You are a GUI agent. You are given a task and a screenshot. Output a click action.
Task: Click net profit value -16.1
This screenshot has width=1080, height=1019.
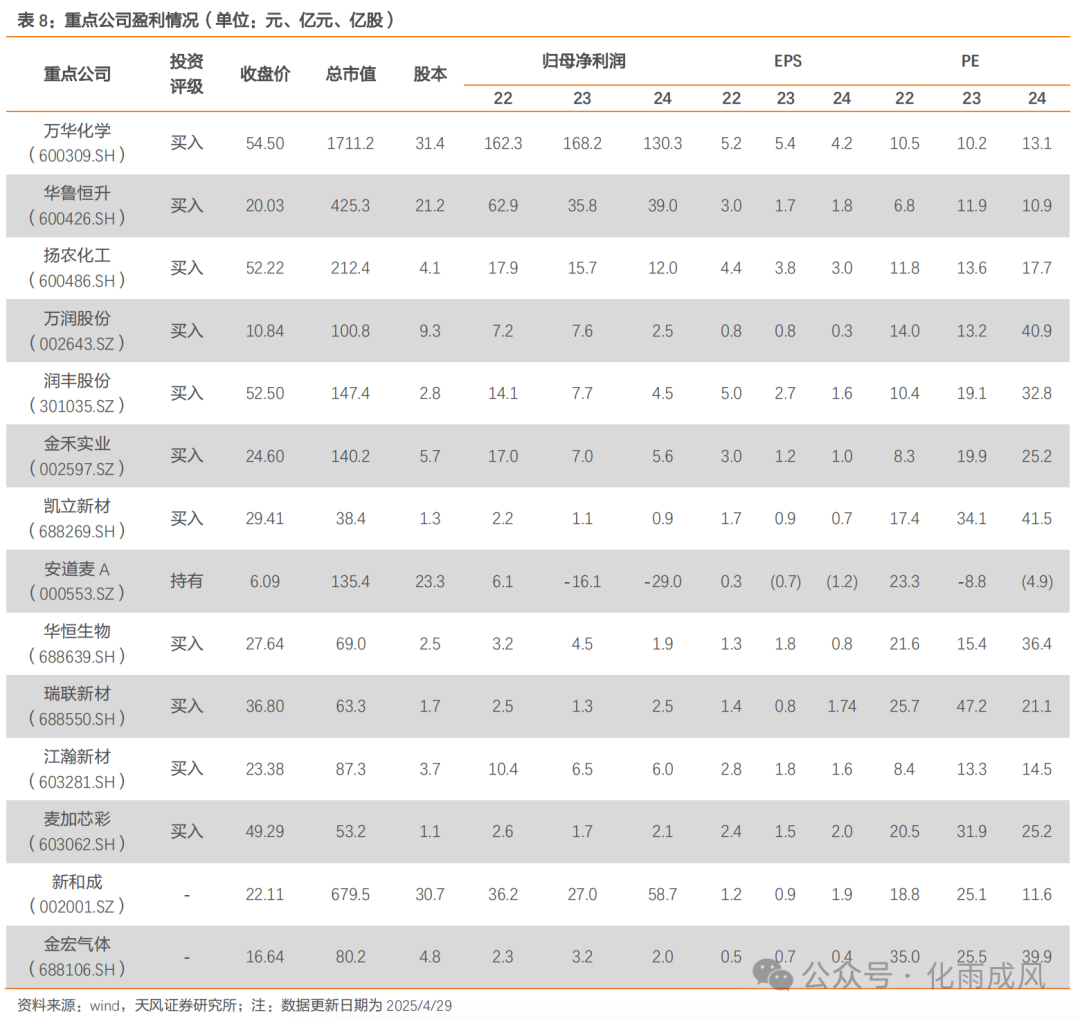[582, 581]
